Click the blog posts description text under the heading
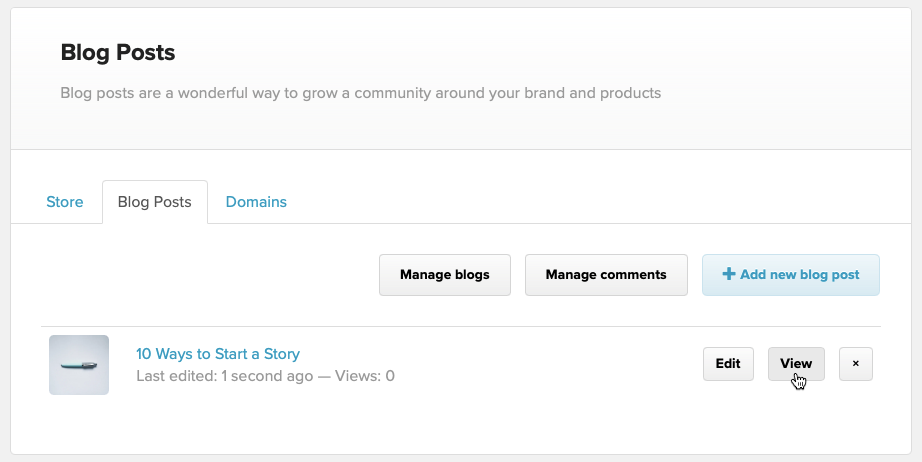The height and width of the screenshot is (462, 922). 360,93
